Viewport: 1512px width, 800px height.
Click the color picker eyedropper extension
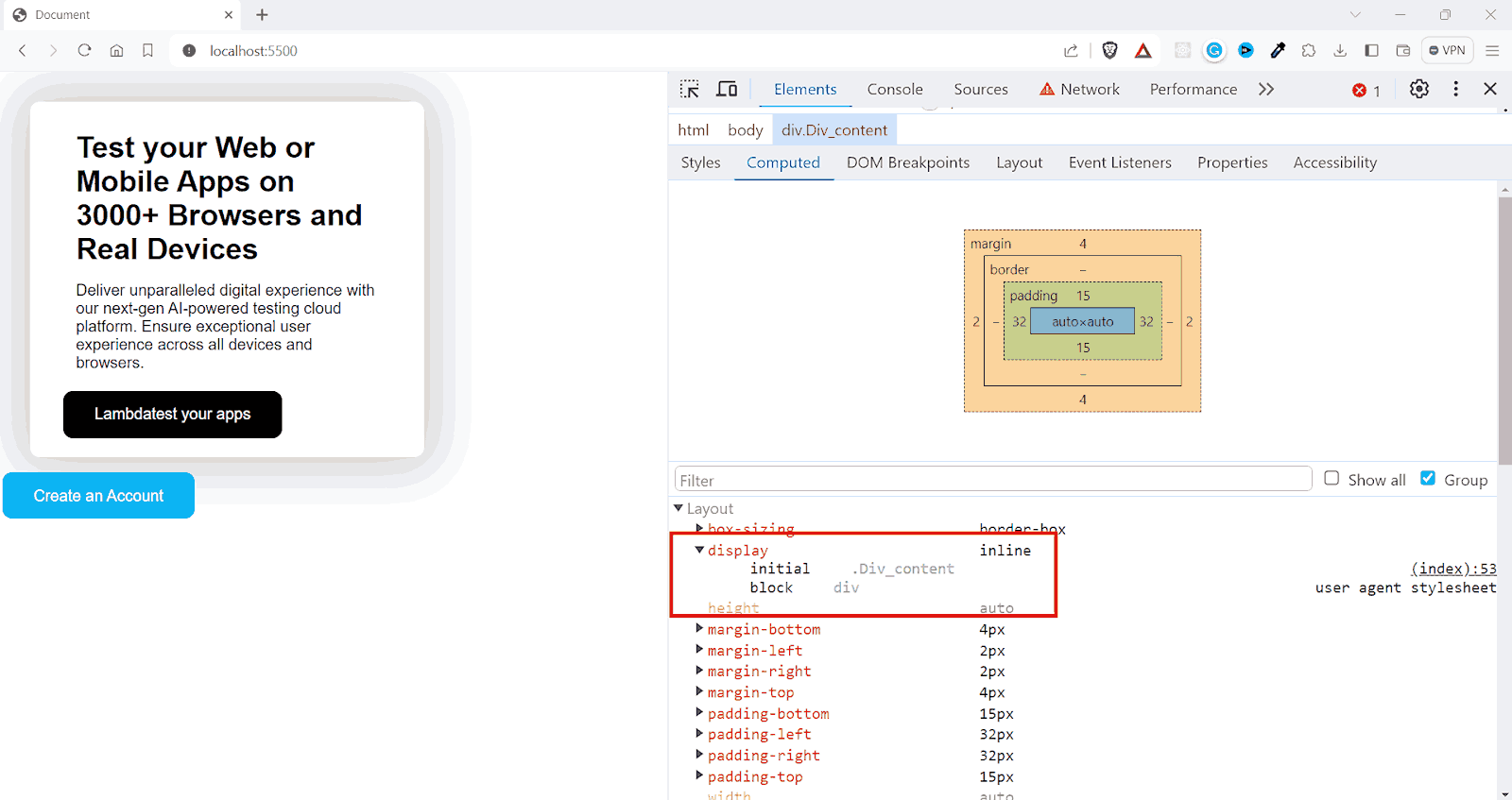(1278, 51)
